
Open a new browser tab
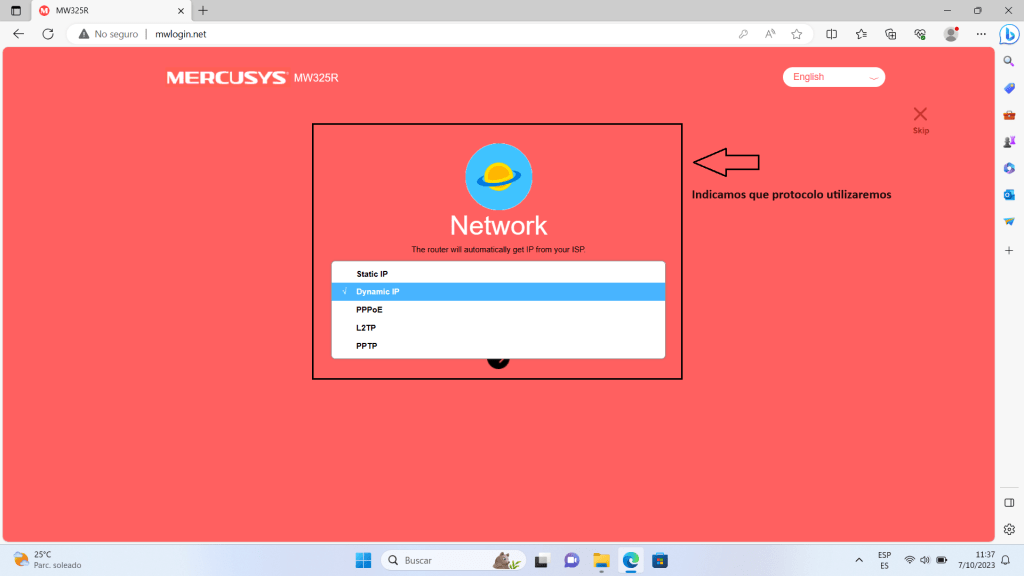(203, 10)
